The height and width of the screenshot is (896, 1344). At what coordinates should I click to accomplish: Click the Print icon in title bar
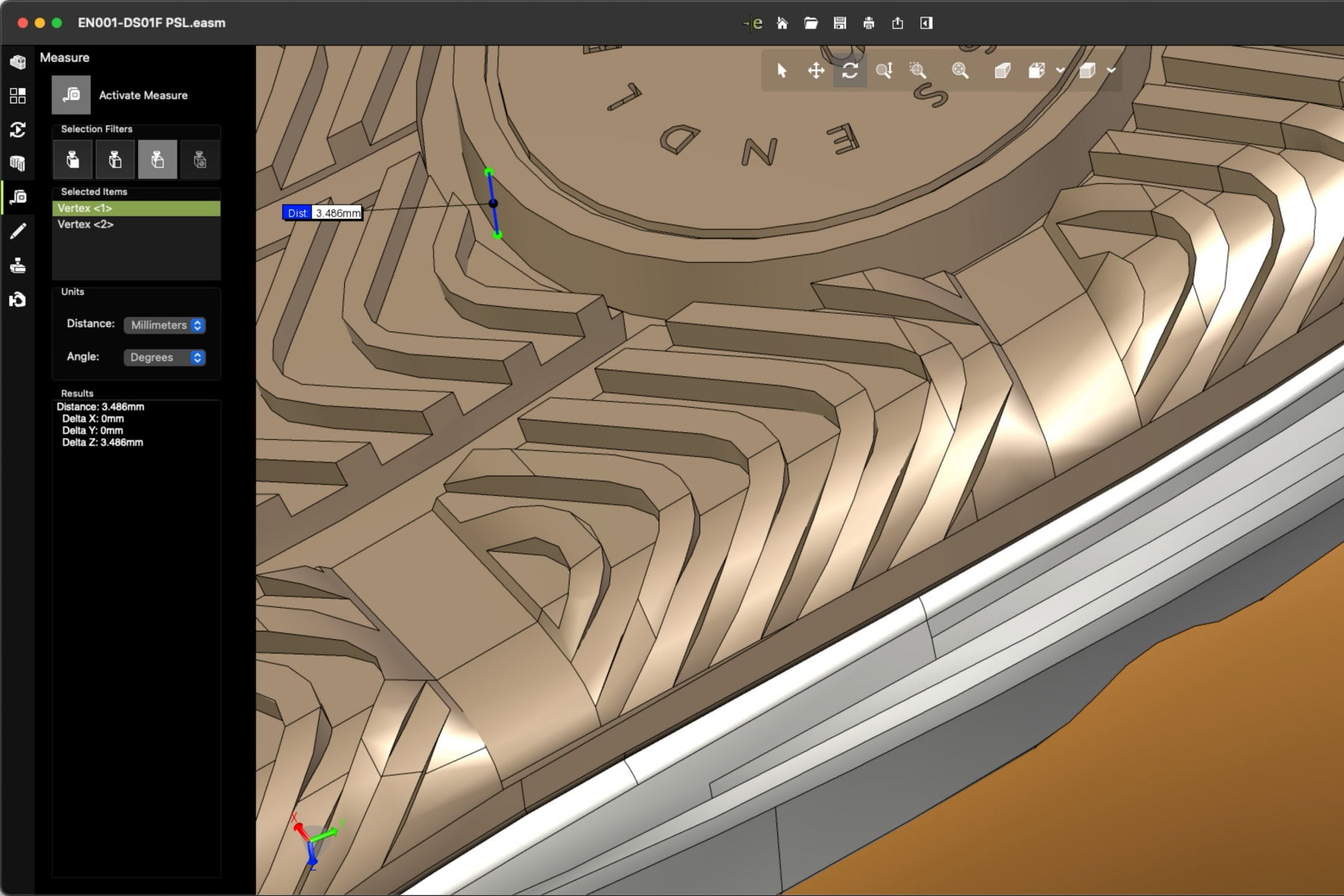(x=868, y=23)
